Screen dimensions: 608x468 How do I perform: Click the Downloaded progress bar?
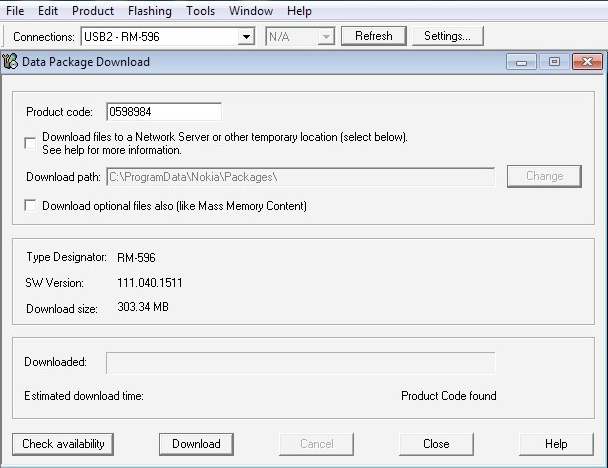301,363
